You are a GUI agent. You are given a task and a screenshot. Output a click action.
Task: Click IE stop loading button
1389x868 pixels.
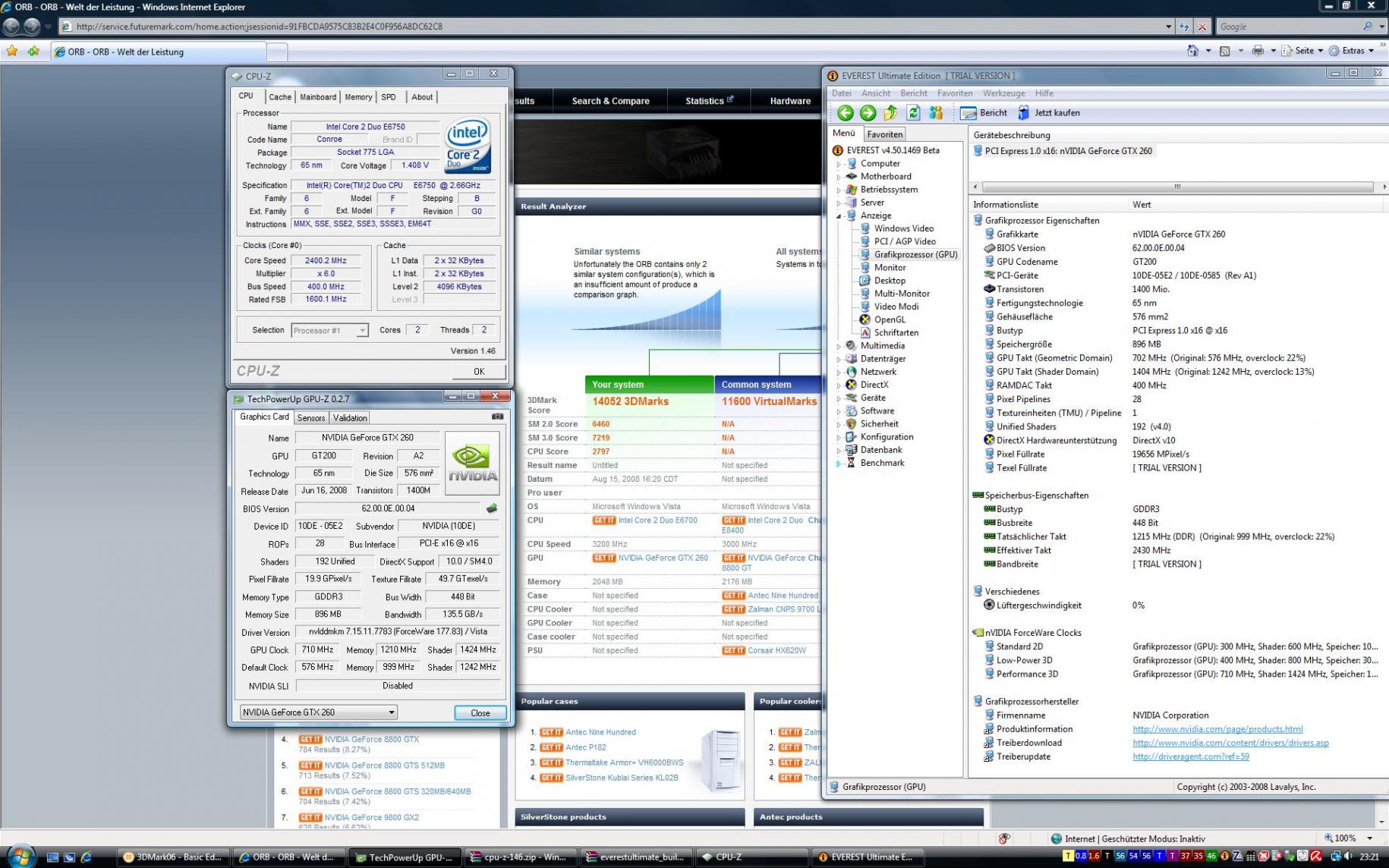[1202, 27]
